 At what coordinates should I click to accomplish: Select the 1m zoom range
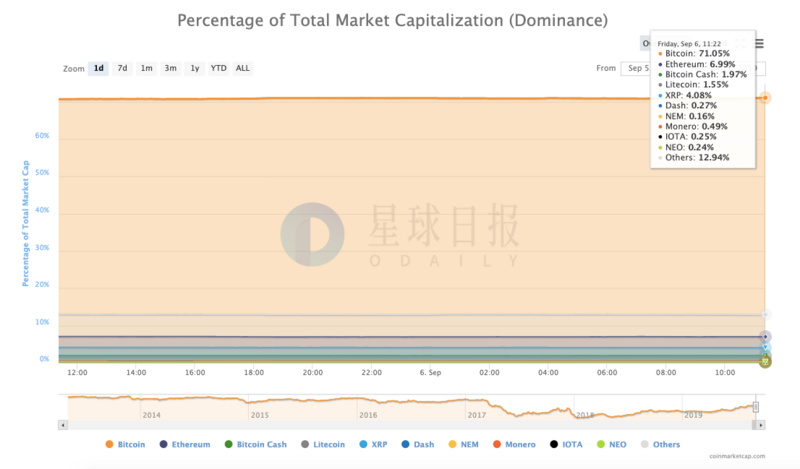tap(146, 68)
